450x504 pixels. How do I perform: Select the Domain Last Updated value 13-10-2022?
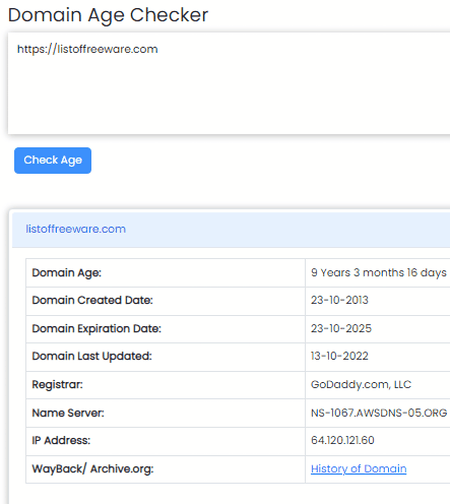pos(340,356)
